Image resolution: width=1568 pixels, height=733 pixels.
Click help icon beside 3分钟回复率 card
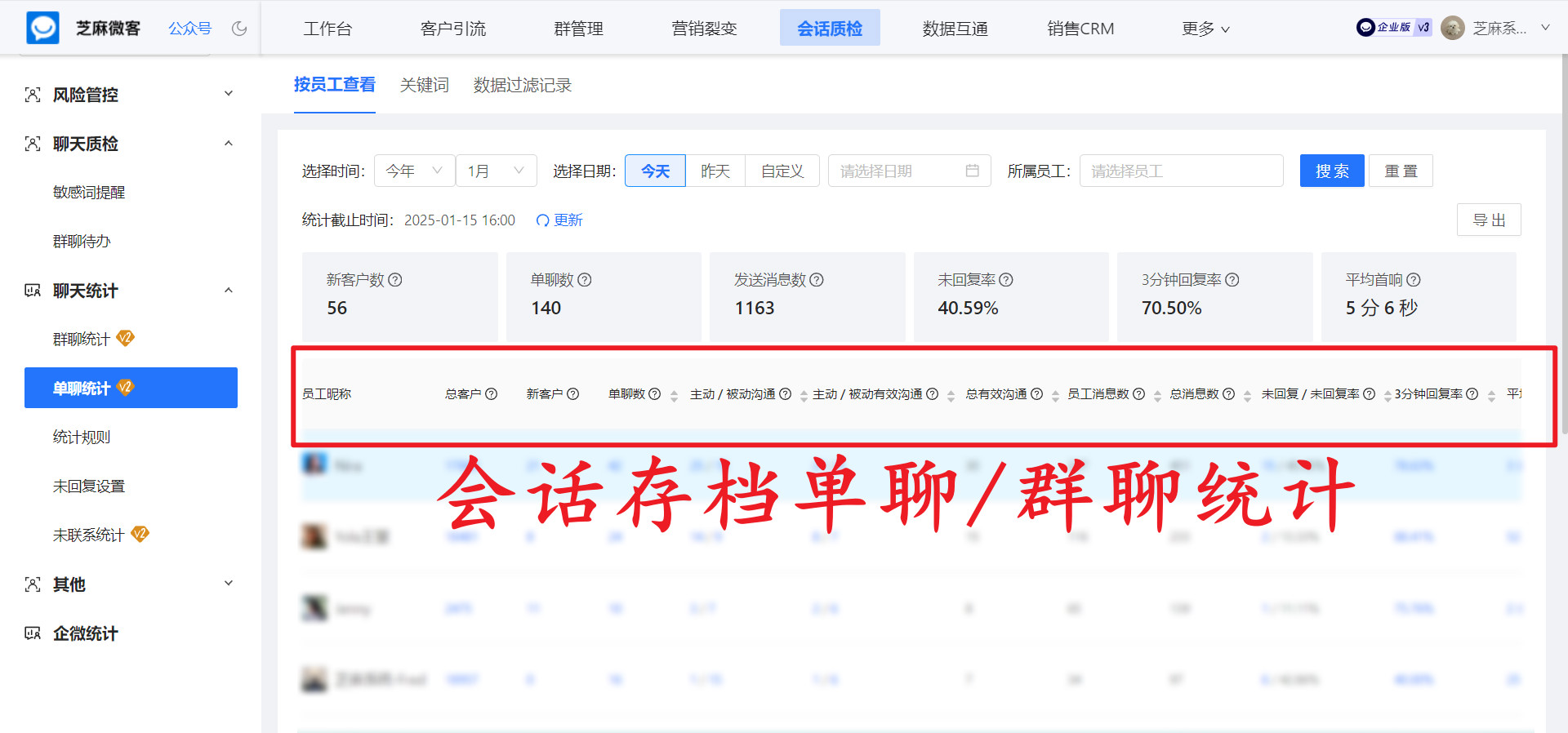pyautogui.click(x=1232, y=280)
